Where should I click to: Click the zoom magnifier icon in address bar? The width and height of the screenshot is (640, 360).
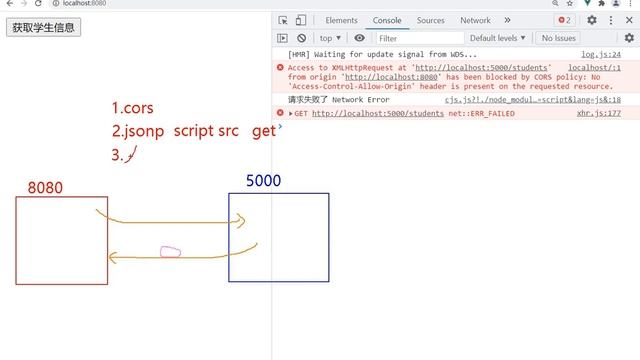[x=555, y=3]
